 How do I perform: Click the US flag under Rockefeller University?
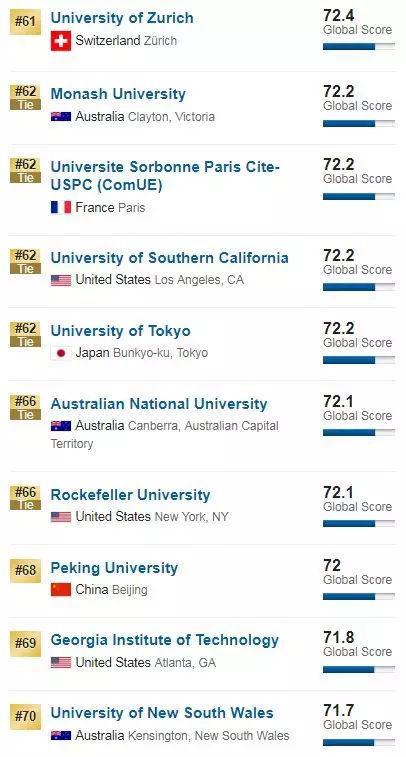point(61,517)
